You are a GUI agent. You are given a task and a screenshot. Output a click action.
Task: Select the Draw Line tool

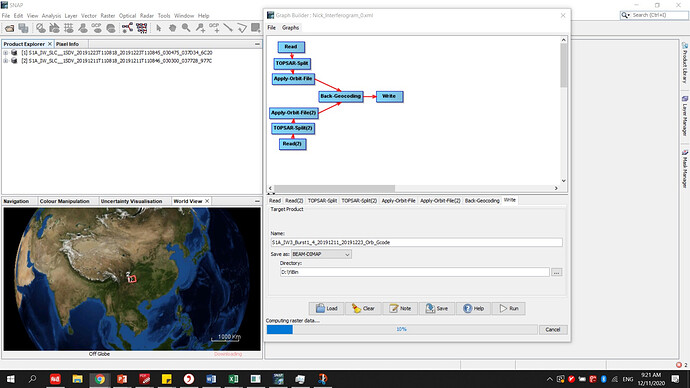pos(228,28)
